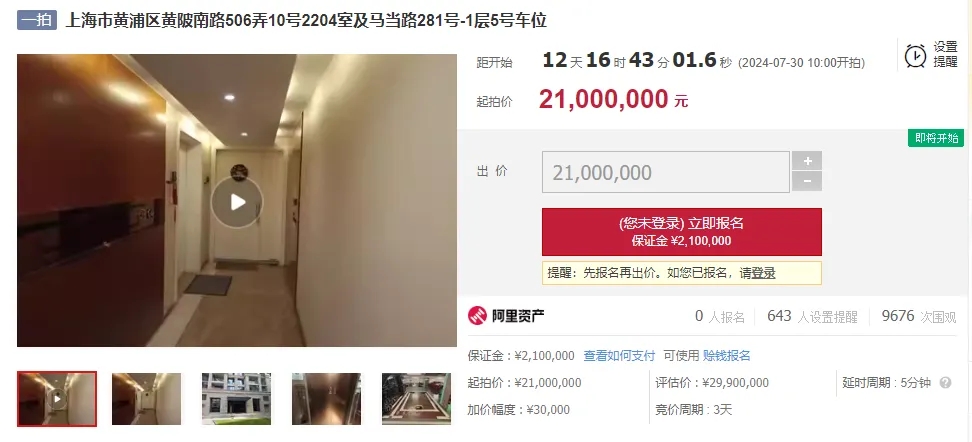Select the building exterior thumbnail
This screenshot has width=972, height=442.
click(x=236, y=399)
